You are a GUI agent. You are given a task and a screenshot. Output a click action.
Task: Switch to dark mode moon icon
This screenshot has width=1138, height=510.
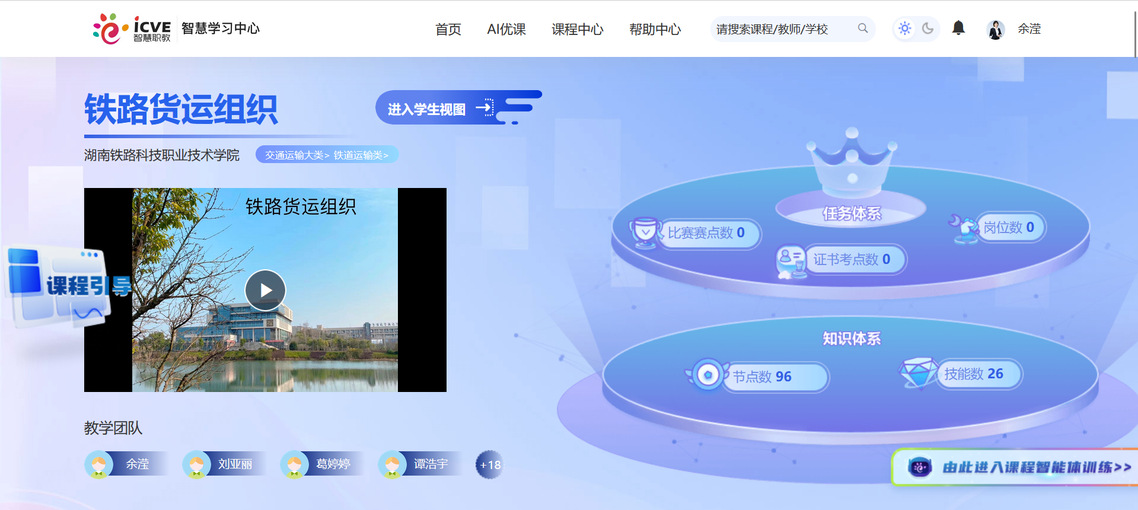[928, 28]
